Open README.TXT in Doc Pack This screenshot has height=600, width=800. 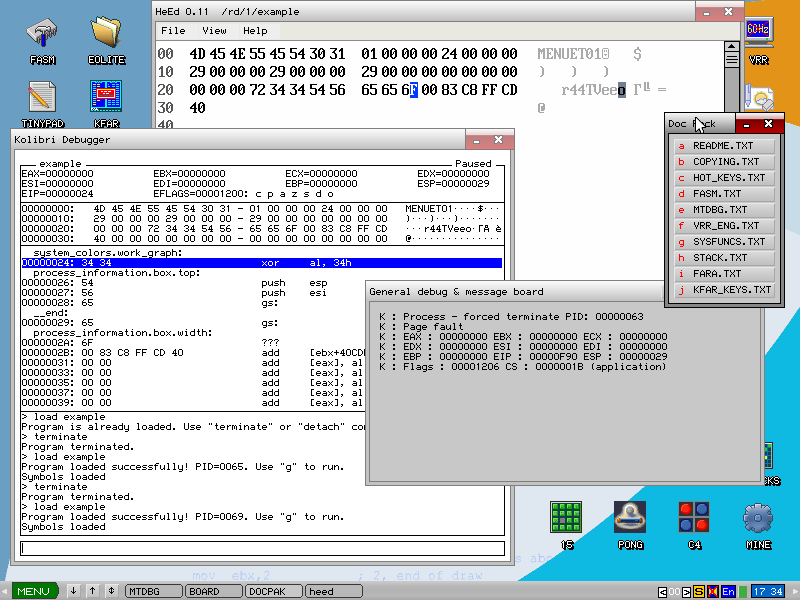pos(724,146)
